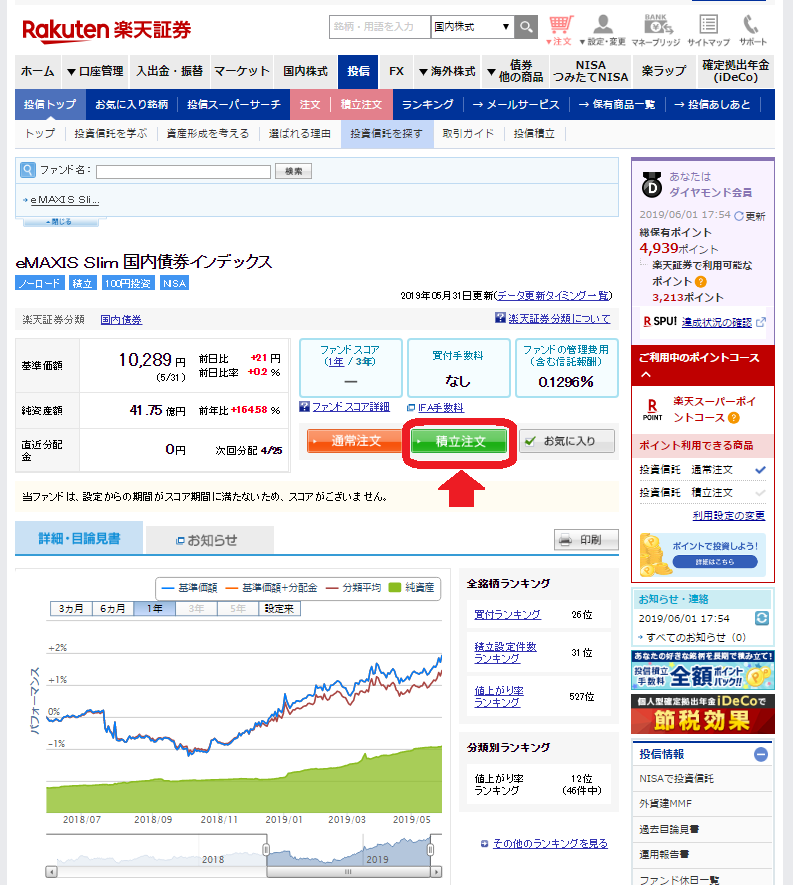Click the right handle of chart range slider
Image resolution: width=793 pixels, height=885 pixels.
pyautogui.click(x=431, y=850)
